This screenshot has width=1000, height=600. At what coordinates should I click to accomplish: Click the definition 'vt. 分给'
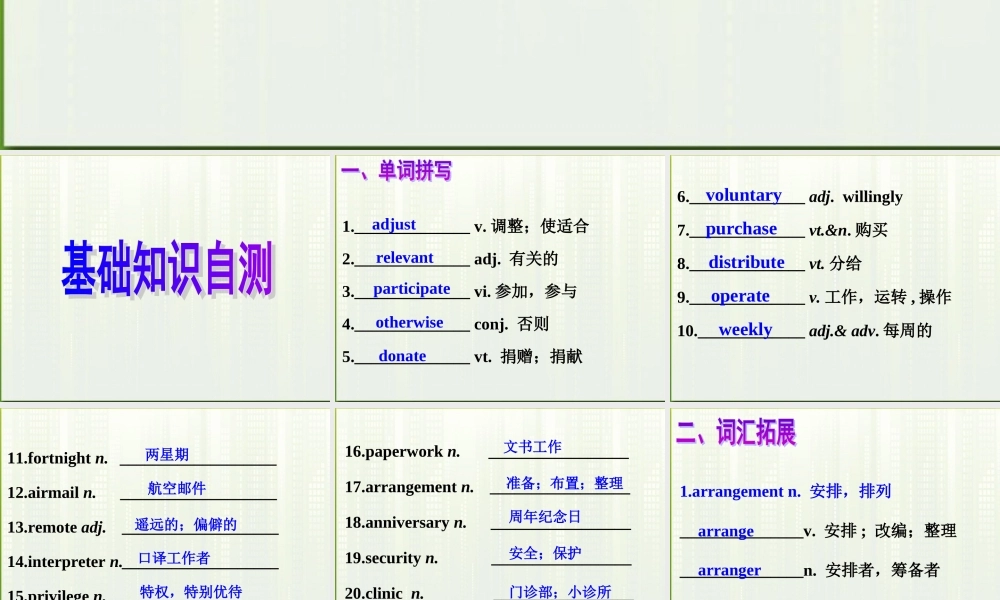pos(835,263)
